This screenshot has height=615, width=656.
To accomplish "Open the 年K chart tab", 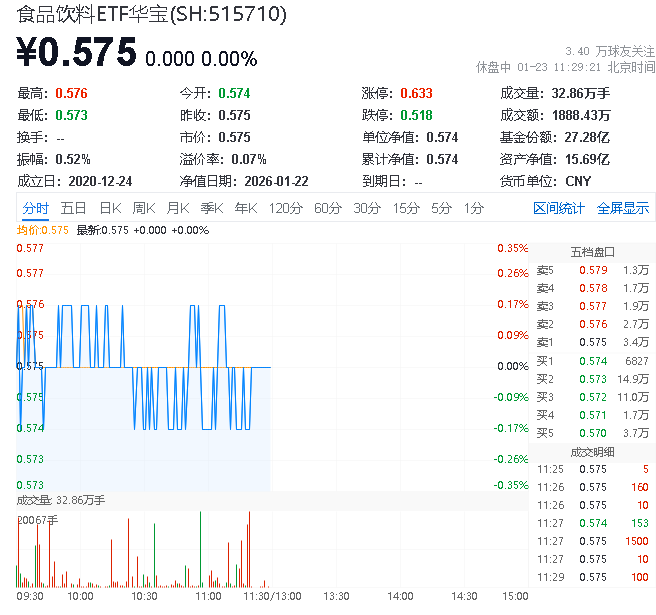I will 245,208.
